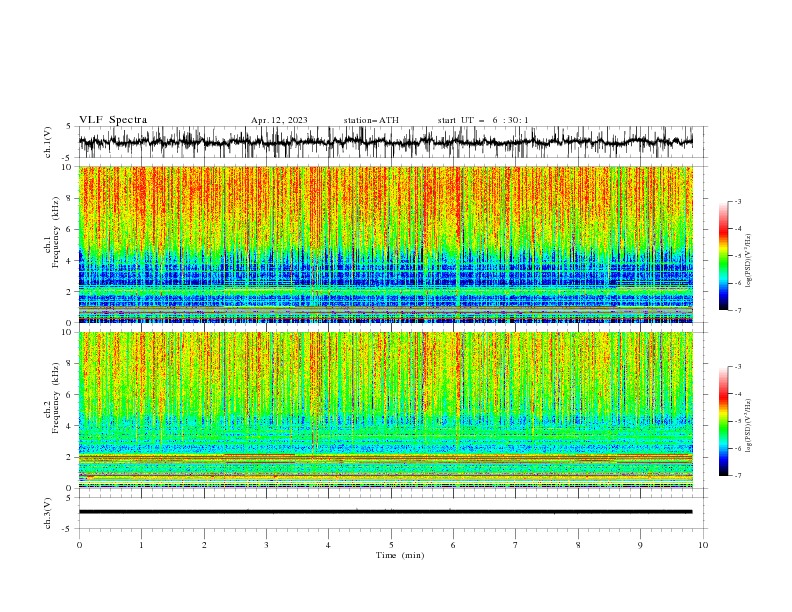Click the 'VLF Spectra' title text

113,120
